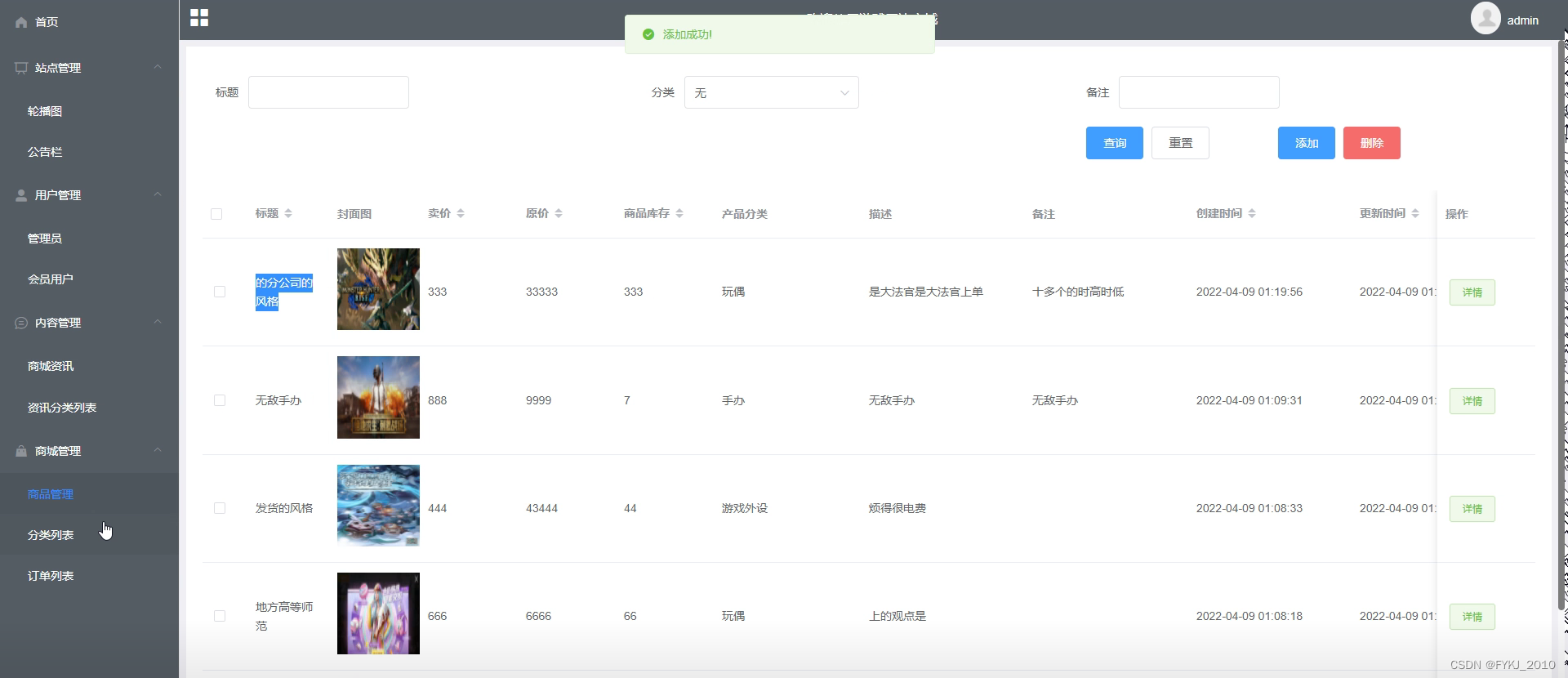Sort by 创建时间 column arrows
1568x678 pixels.
tap(1252, 213)
